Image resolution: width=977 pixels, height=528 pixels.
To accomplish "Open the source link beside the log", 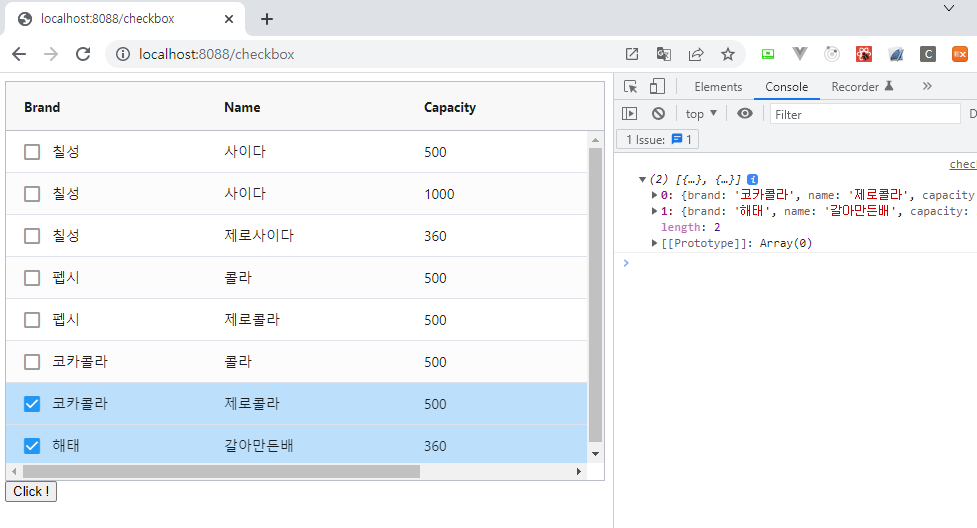I will pyautogui.click(x=963, y=165).
